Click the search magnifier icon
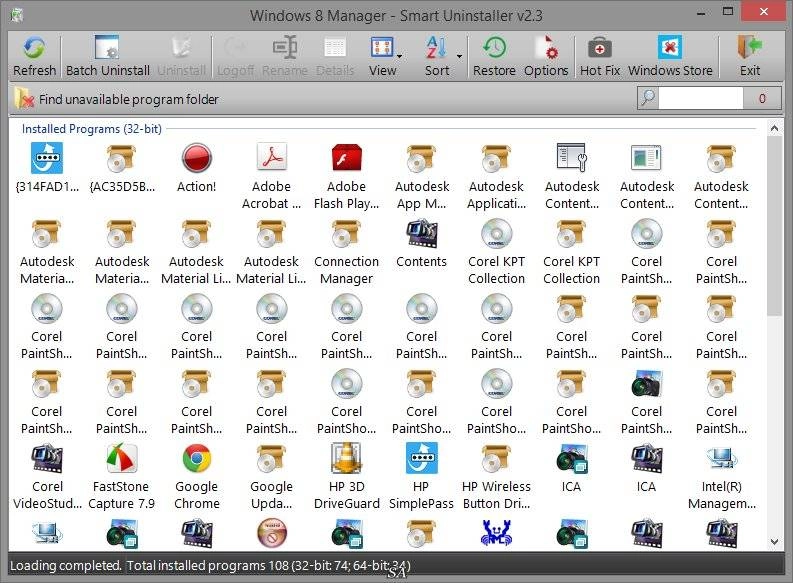 click(x=648, y=98)
